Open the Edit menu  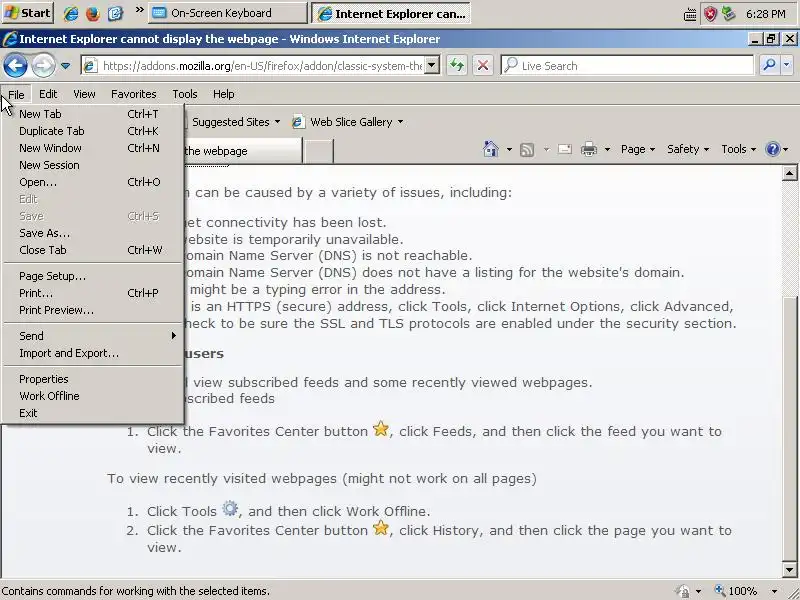pos(48,94)
